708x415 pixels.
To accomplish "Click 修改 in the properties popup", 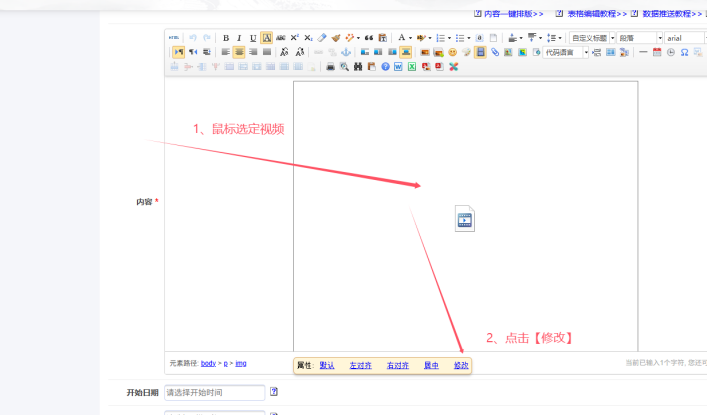I will coord(460,366).
